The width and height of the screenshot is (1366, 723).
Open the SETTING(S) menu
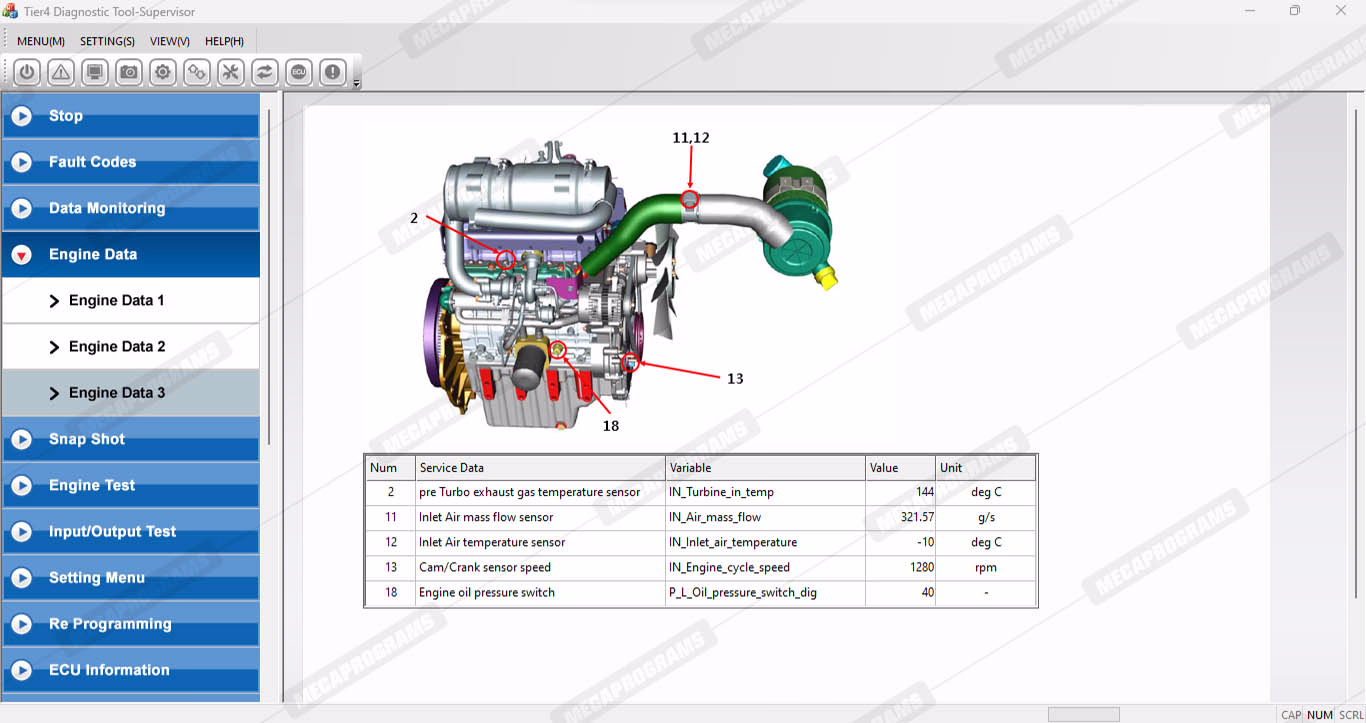point(107,41)
